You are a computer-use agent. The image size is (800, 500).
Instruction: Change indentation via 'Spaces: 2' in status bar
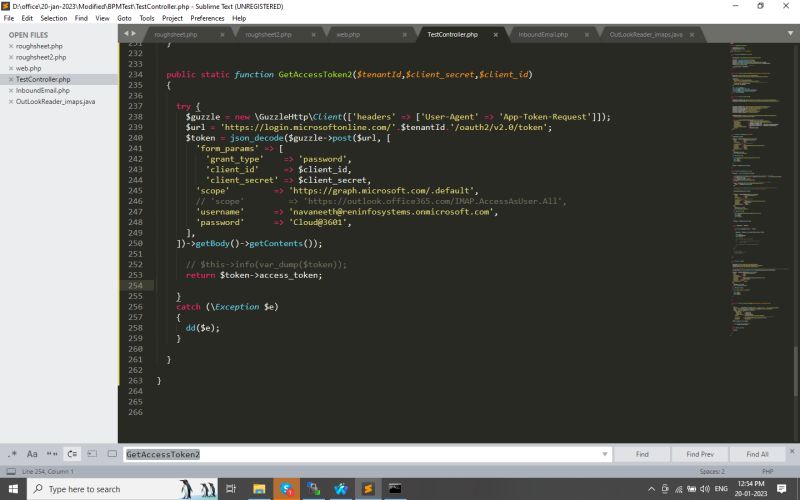click(712, 471)
